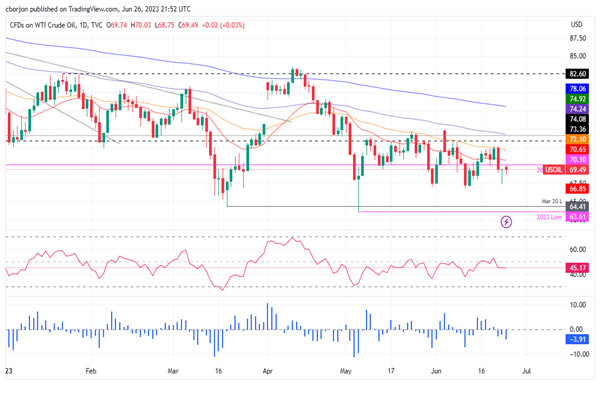Click the blue -3.91 histogram value label
Screen dimensions: 600x400
[577, 339]
